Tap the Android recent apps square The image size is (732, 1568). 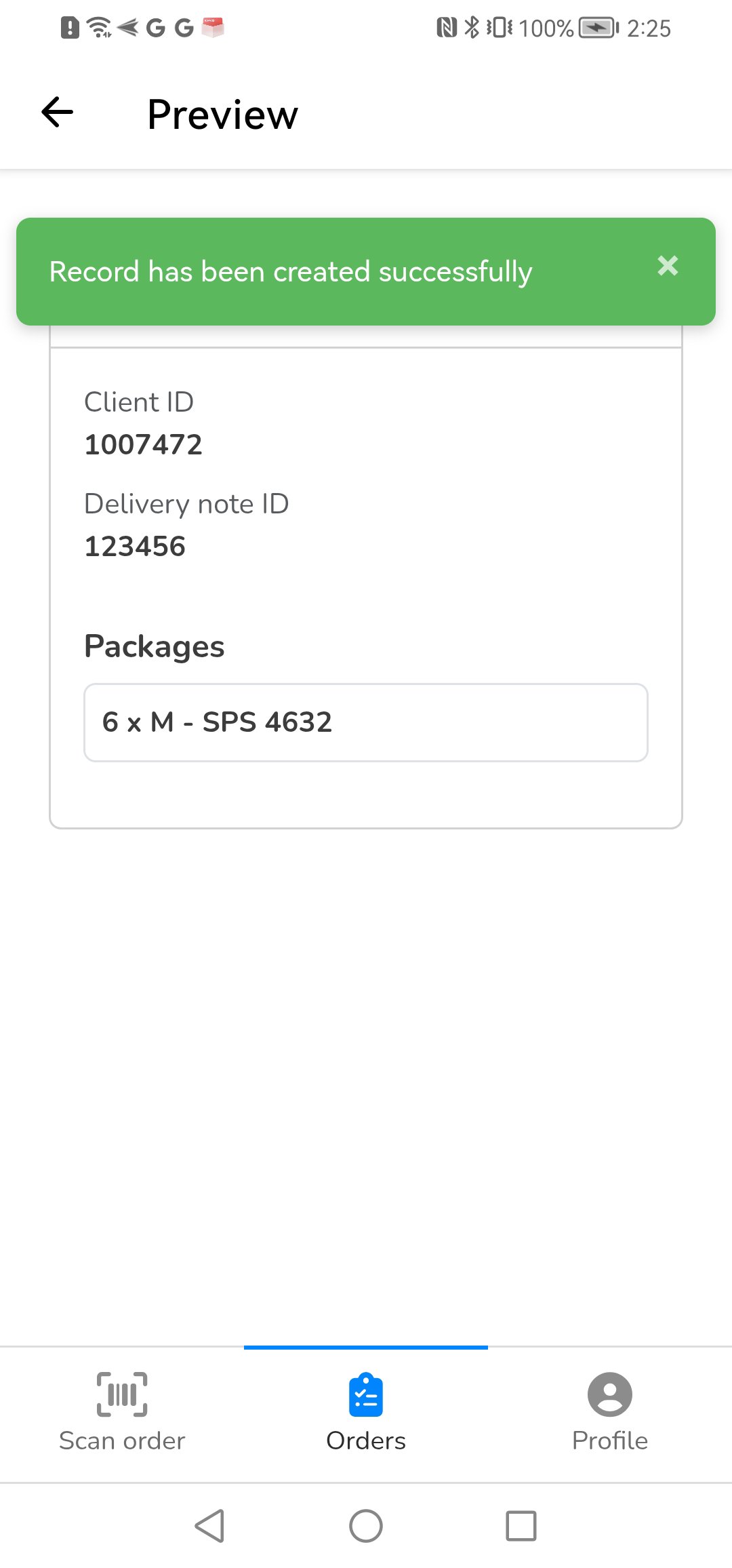521,1526
